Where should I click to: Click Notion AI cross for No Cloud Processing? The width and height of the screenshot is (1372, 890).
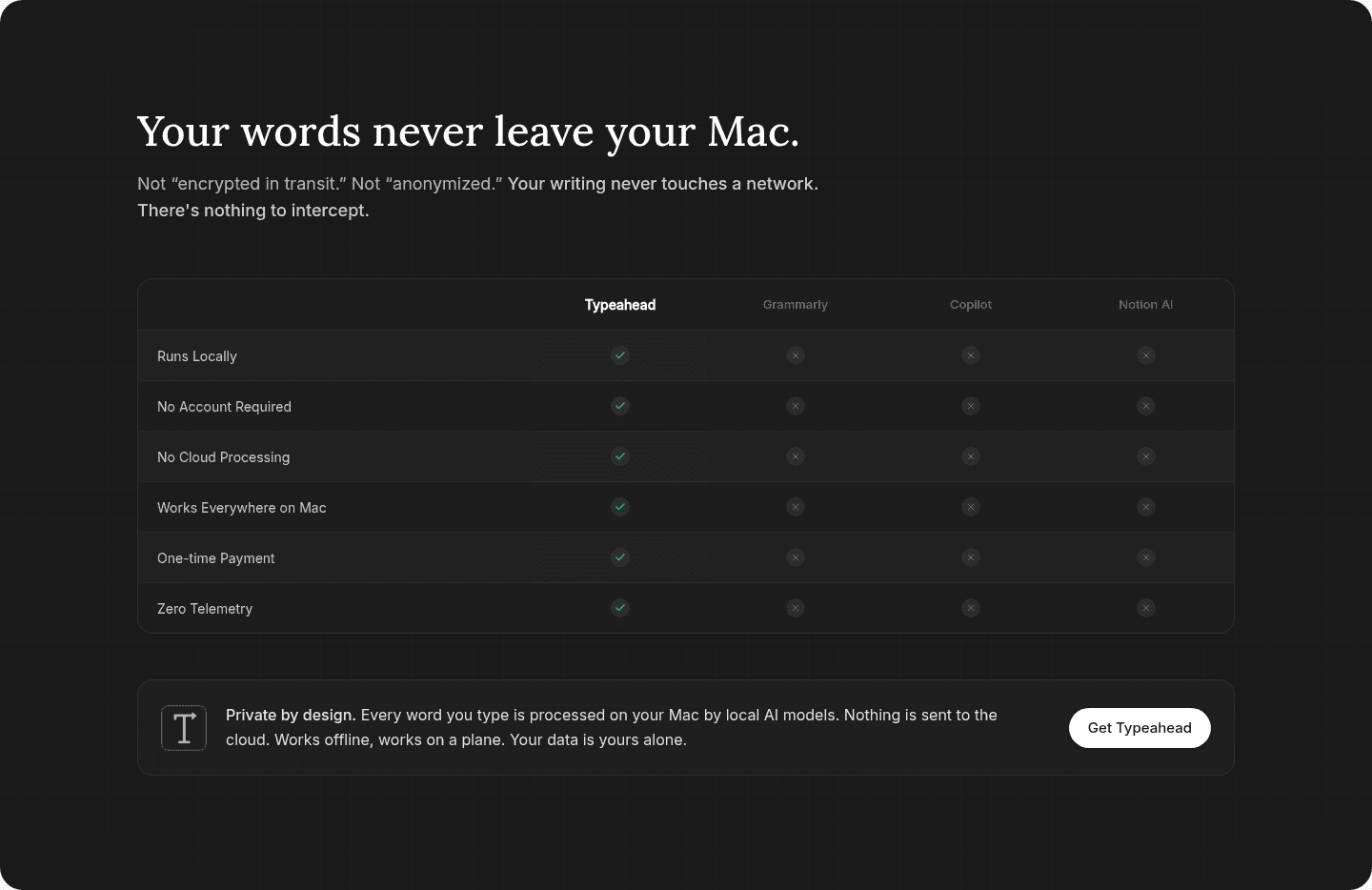pyautogui.click(x=1146, y=456)
